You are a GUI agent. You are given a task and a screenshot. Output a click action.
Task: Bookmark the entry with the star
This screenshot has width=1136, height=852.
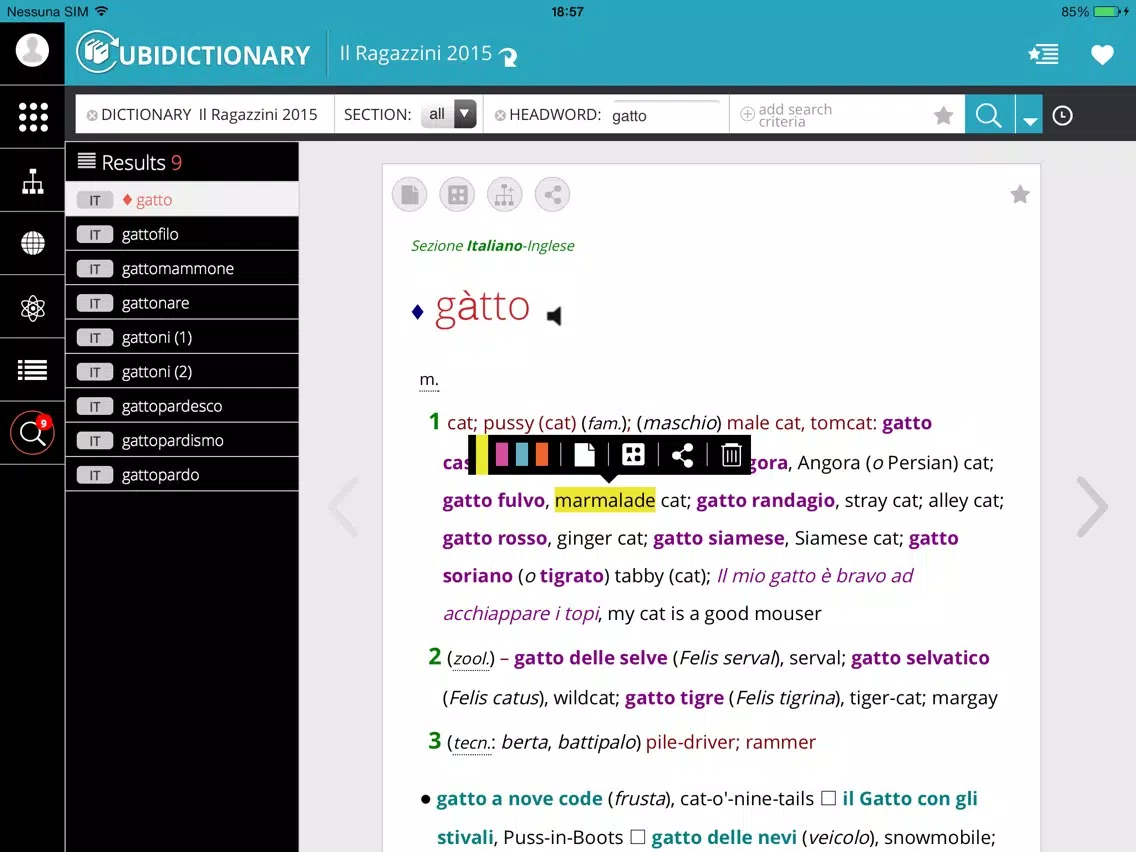tap(1020, 194)
